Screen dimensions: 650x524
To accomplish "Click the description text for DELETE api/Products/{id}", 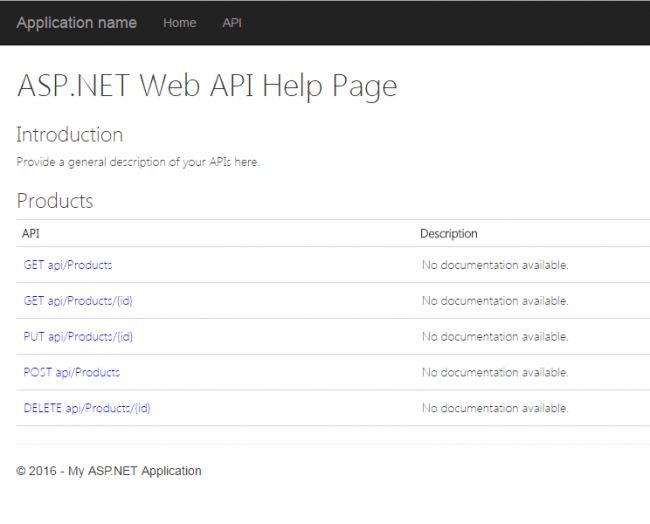I will click(x=495, y=408).
